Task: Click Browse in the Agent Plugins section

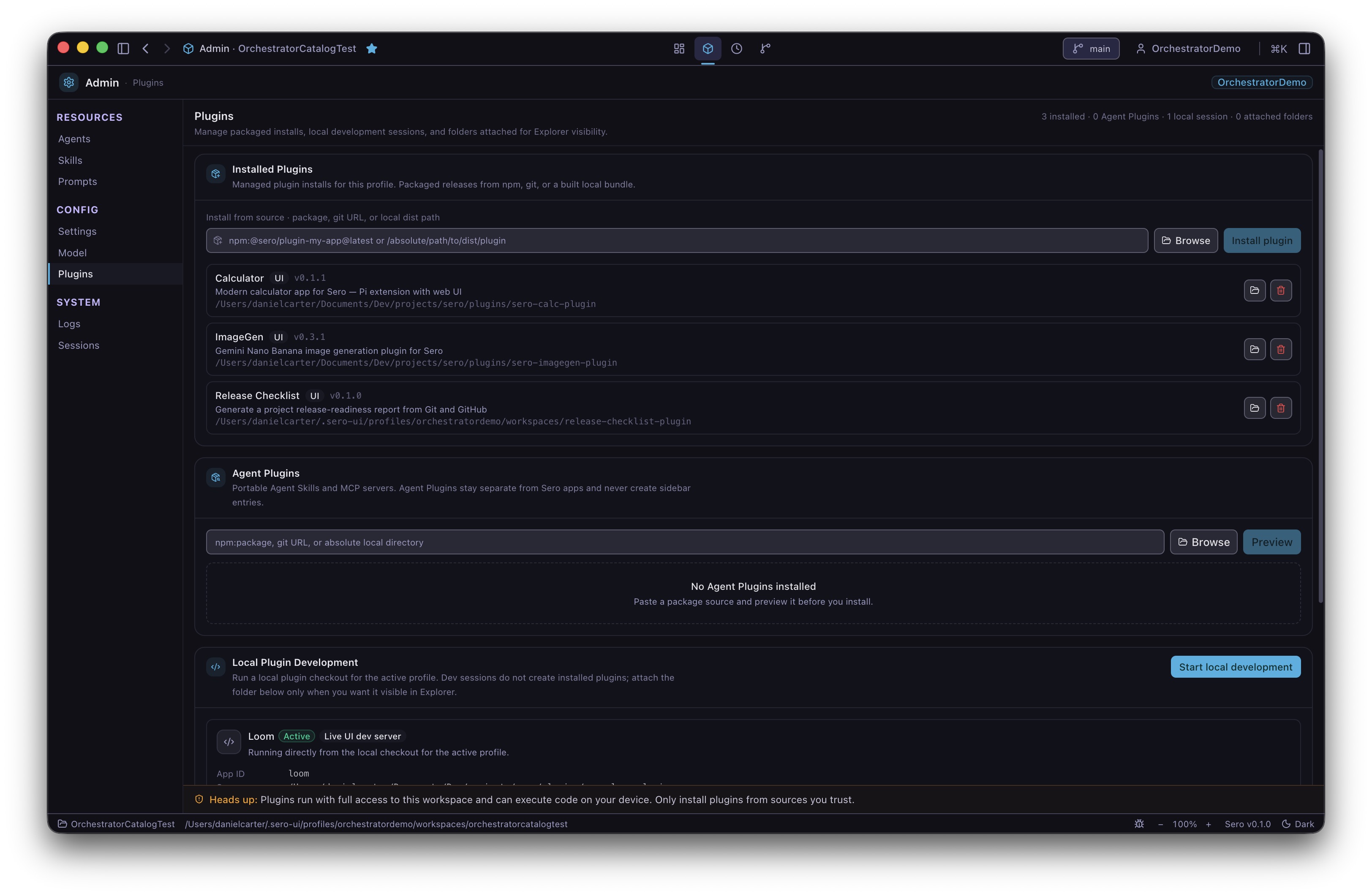Action: [x=1203, y=542]
